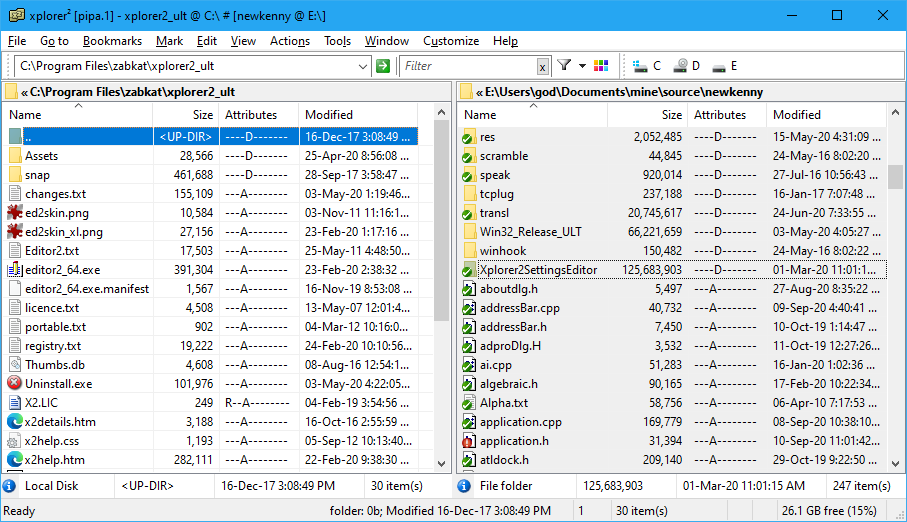Click the ai.cpp file icon
The image size is (907, 522).
point(469,365)
